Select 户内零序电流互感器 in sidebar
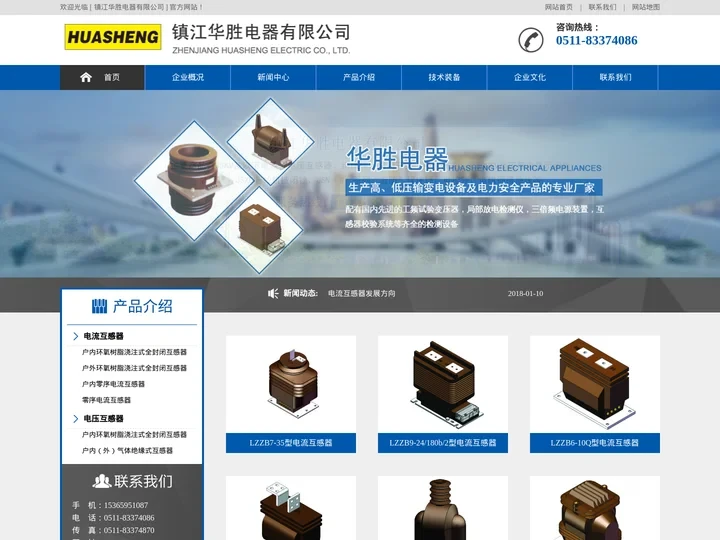The height and width of the screenshot is (540, 720). pos(113,384)
